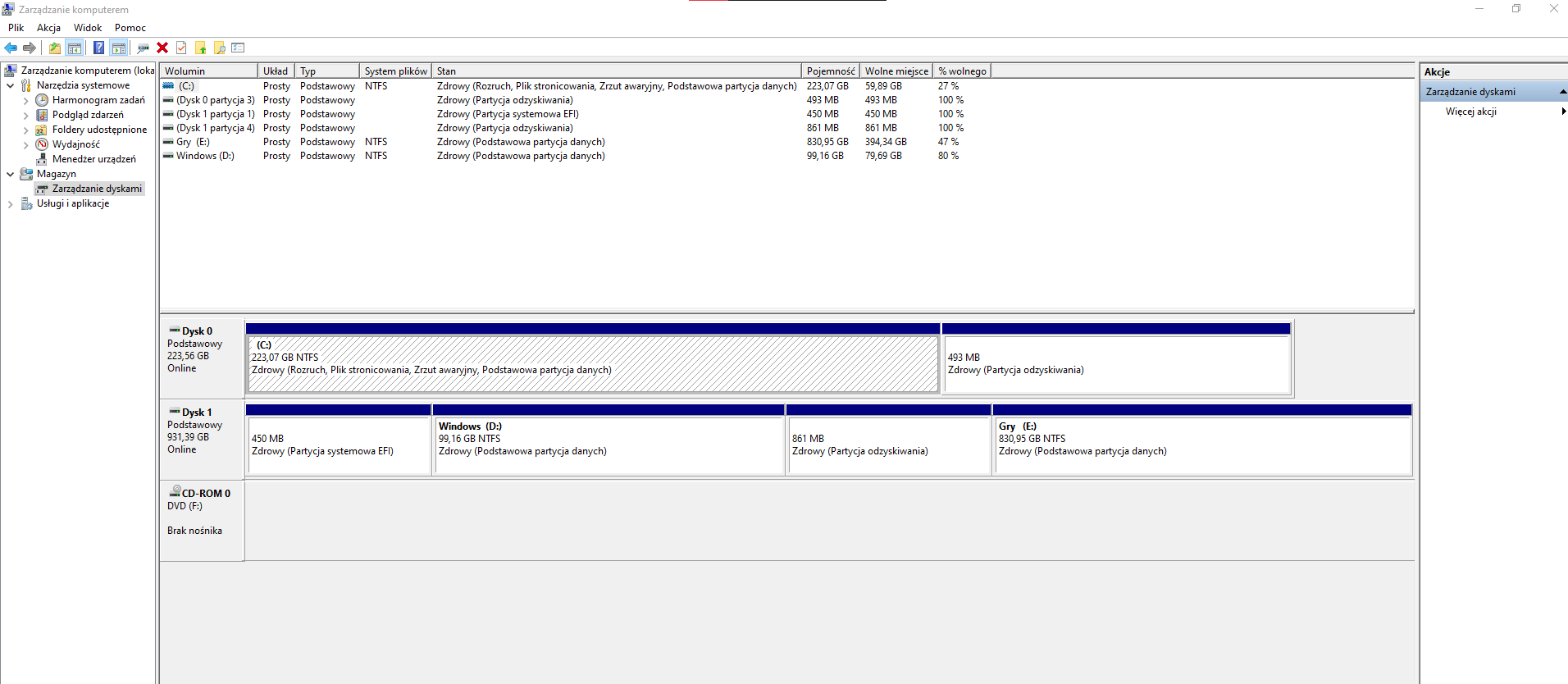This screenshot has height=684, width=1568.
Task: Open the Widok menu
Action: click(x=88, y=28)
